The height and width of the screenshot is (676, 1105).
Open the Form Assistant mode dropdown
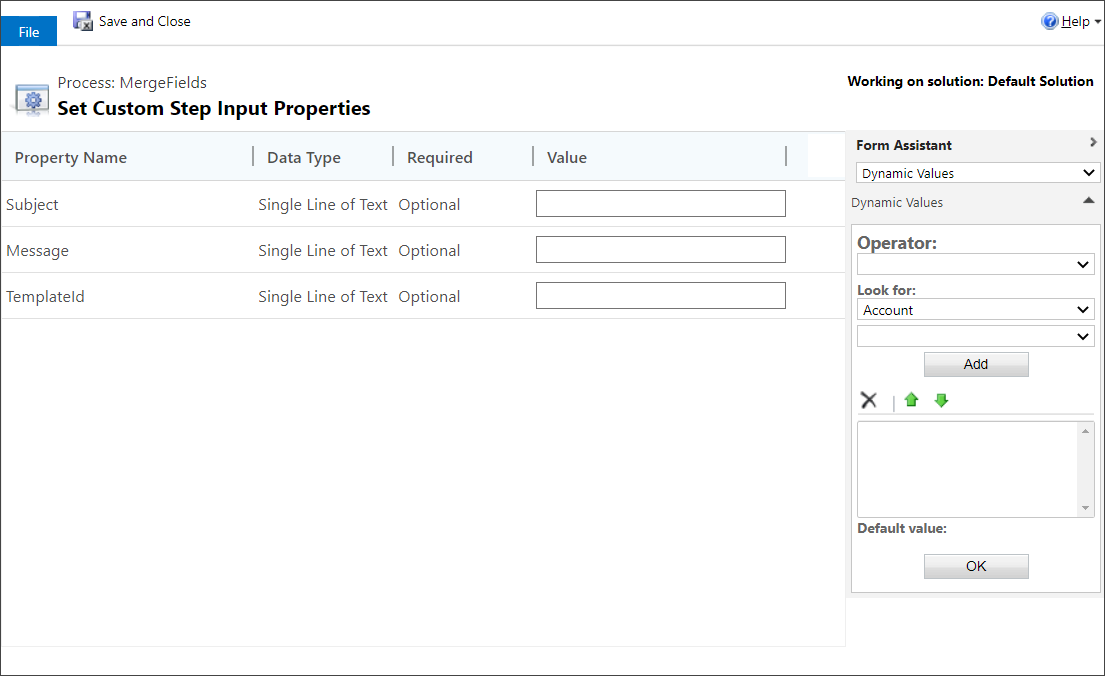tap(977, 172)
